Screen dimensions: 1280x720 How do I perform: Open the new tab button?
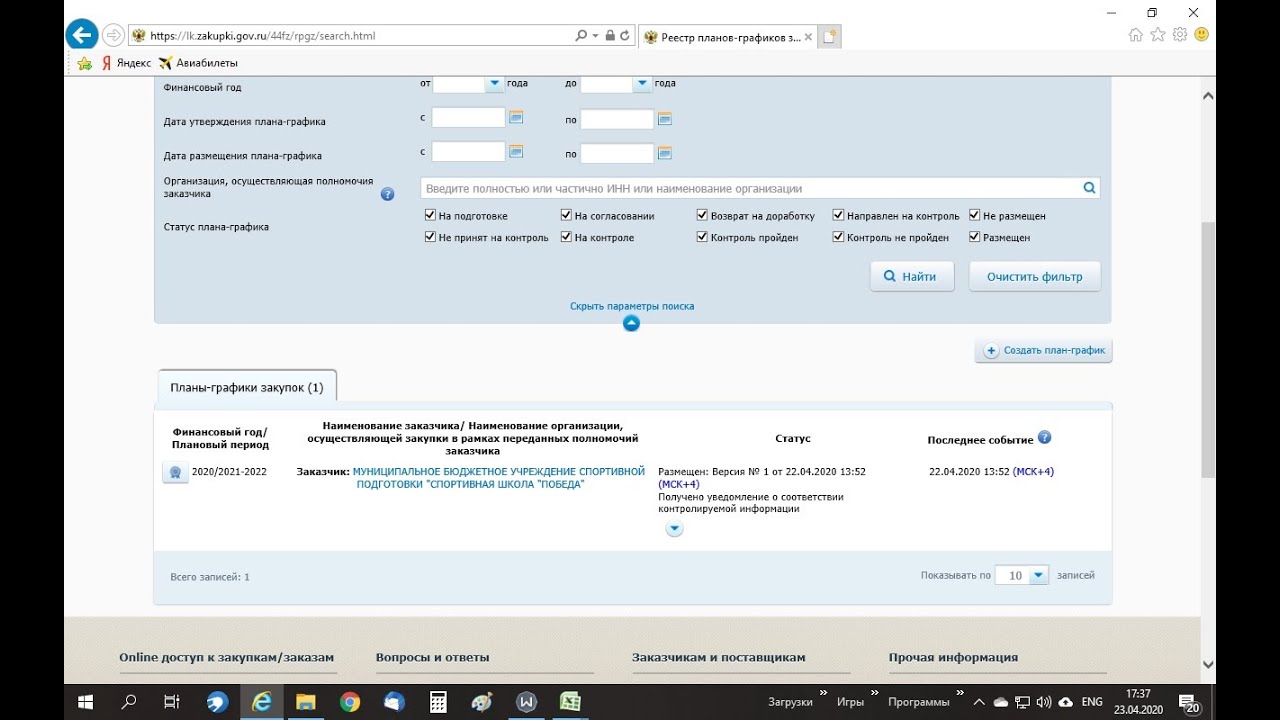click(x=829, y=36)
